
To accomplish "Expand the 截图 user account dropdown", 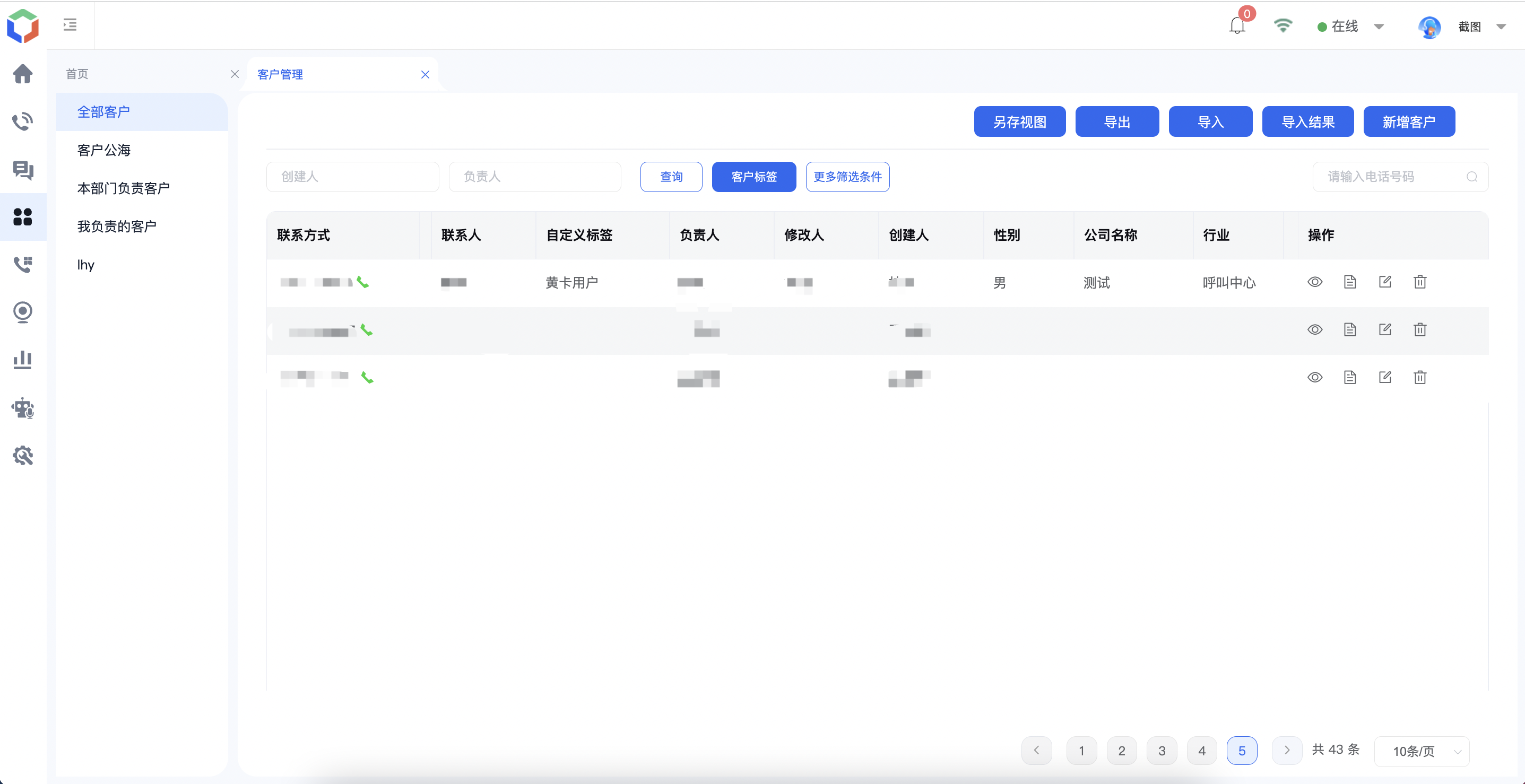I will tap(1501, 27).
